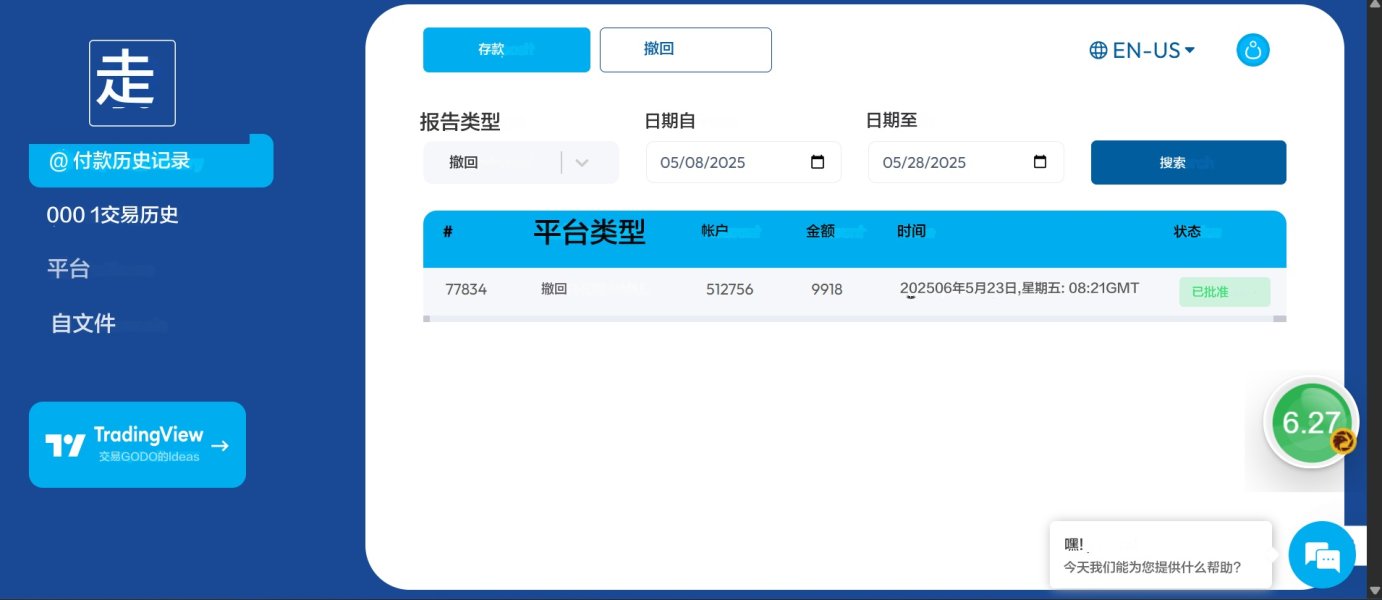Click transaction ID 77834
The image size is (1382, 600).
[x=466, y=289]
